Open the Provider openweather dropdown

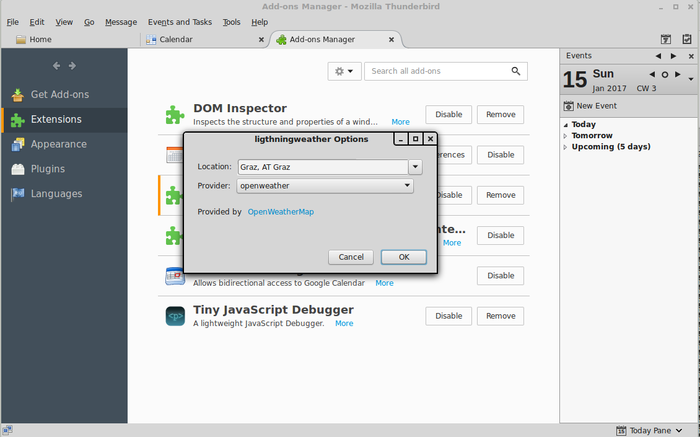pos(325,186)
